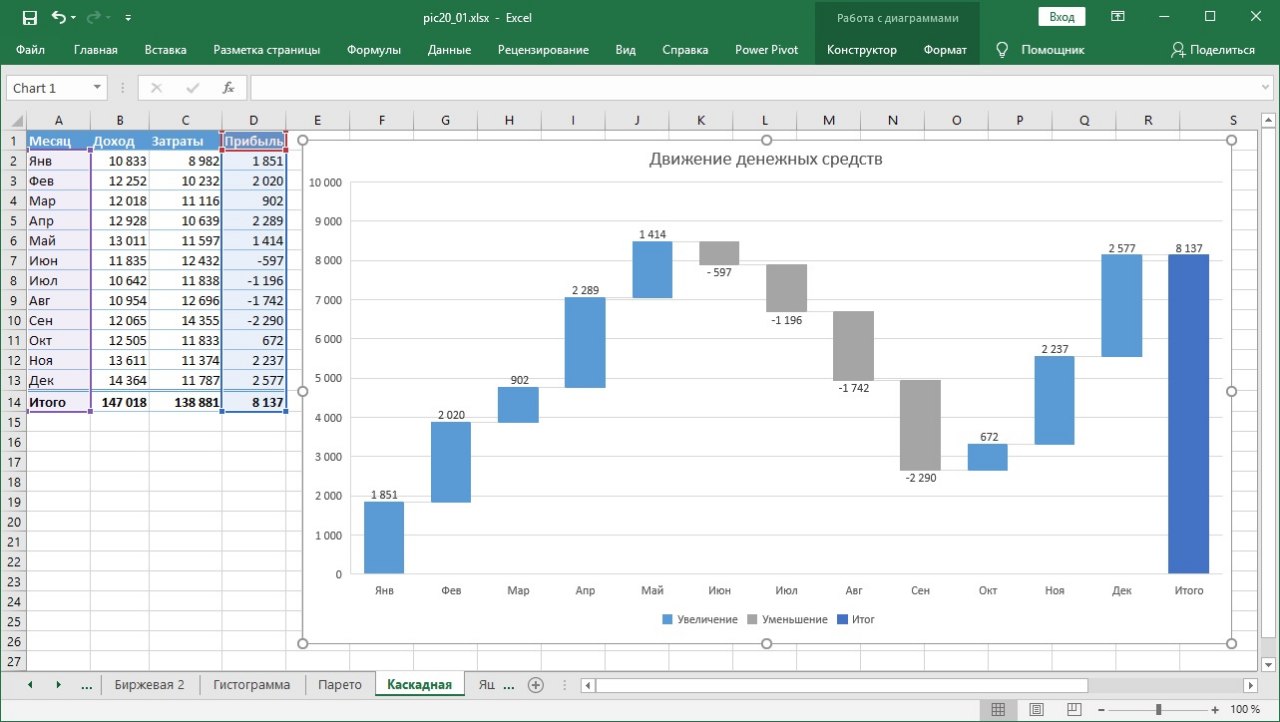Click previous sheet navigation arrow
Image resolution: width=1280 pixels, height=722 pixels.
pos(29,685)
